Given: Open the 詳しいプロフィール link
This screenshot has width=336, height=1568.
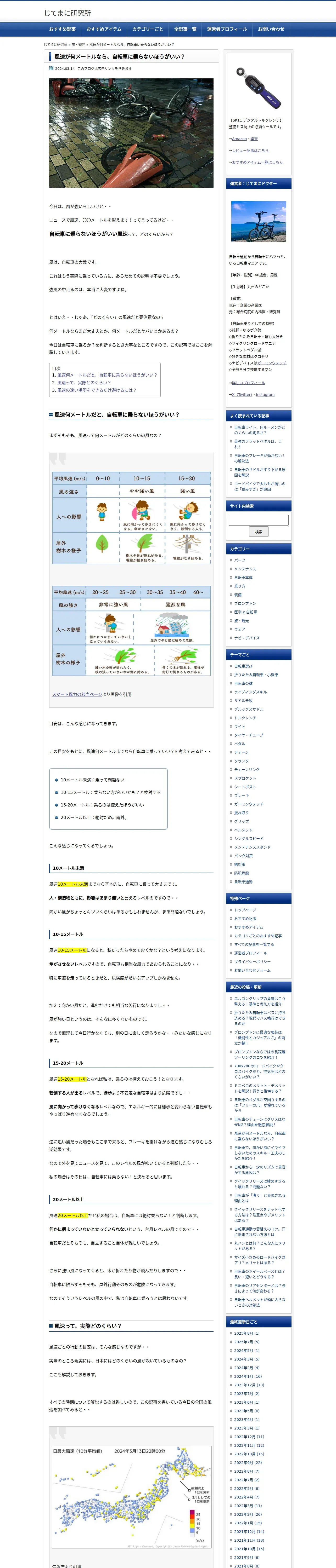Looking at the screenshot, I should pyautogui.click(x=248, y=383).
